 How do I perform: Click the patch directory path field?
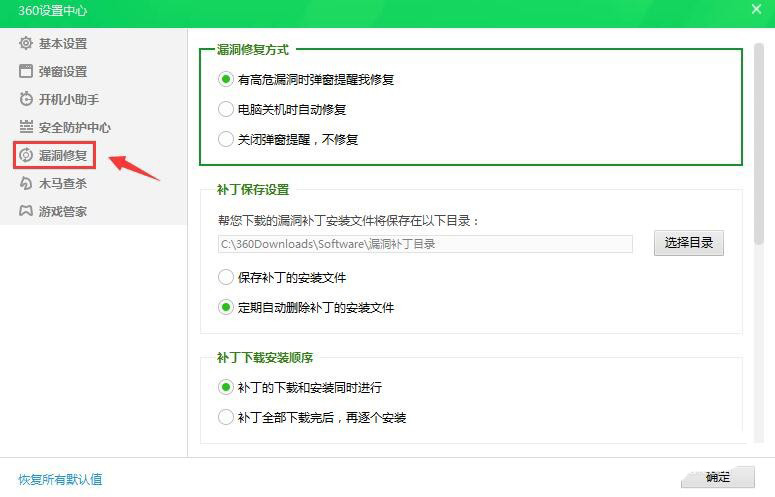click(x=425, y=244)
